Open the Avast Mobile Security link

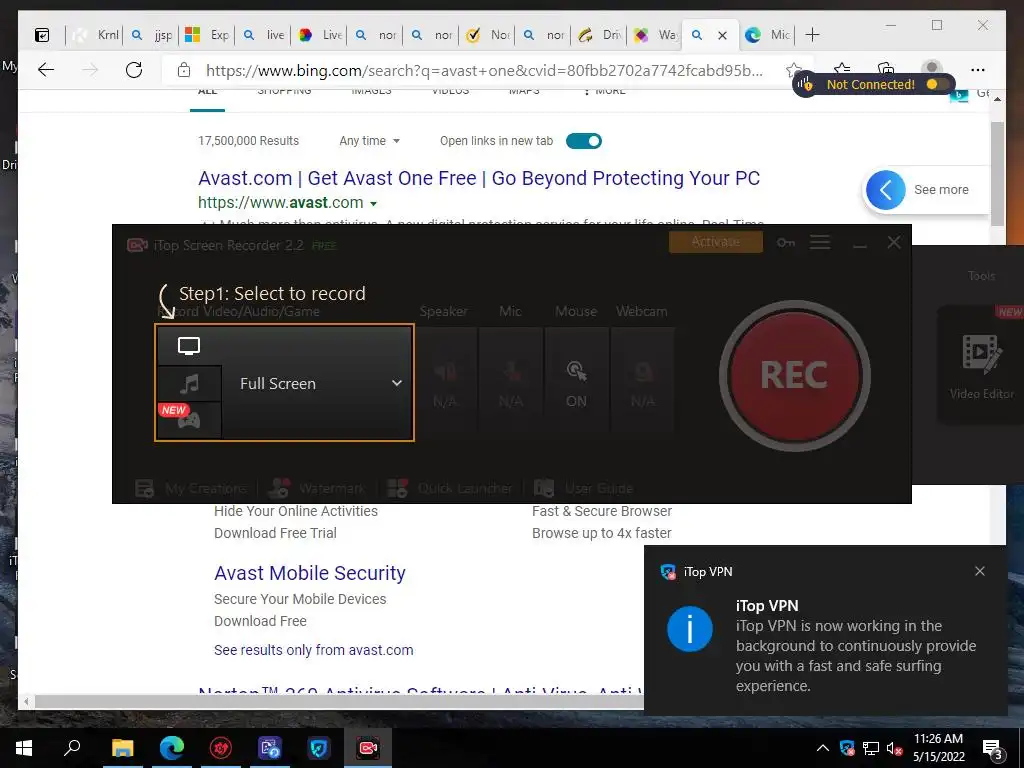point(310,573)
